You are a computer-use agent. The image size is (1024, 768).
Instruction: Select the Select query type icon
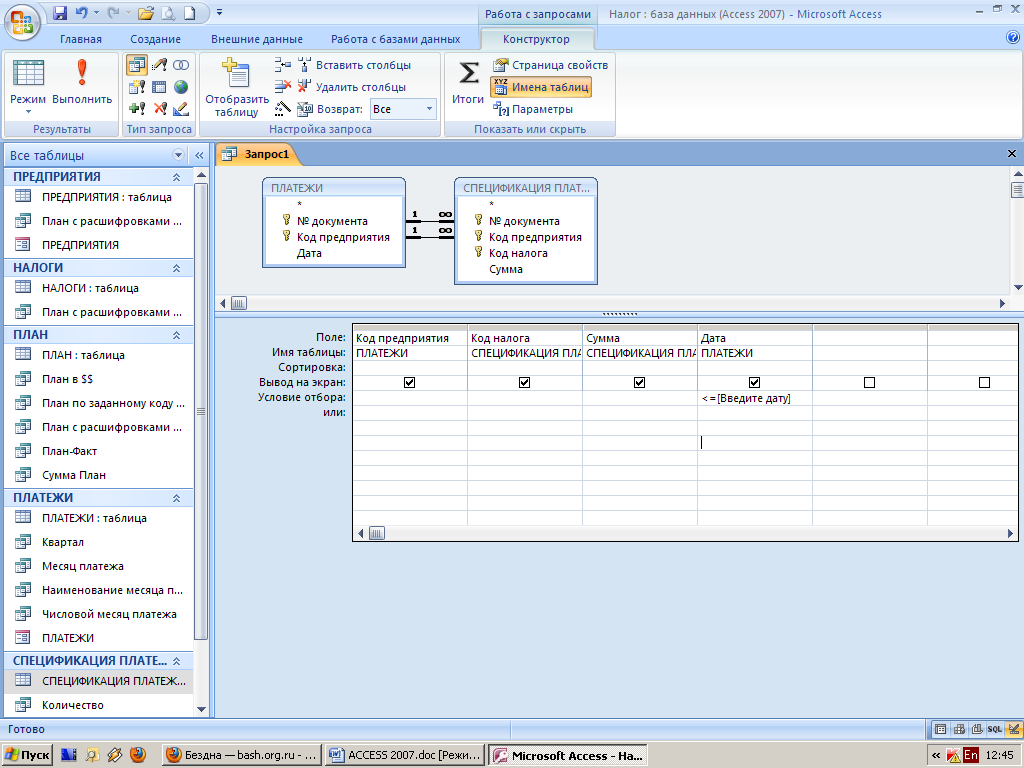pos(136,65)
